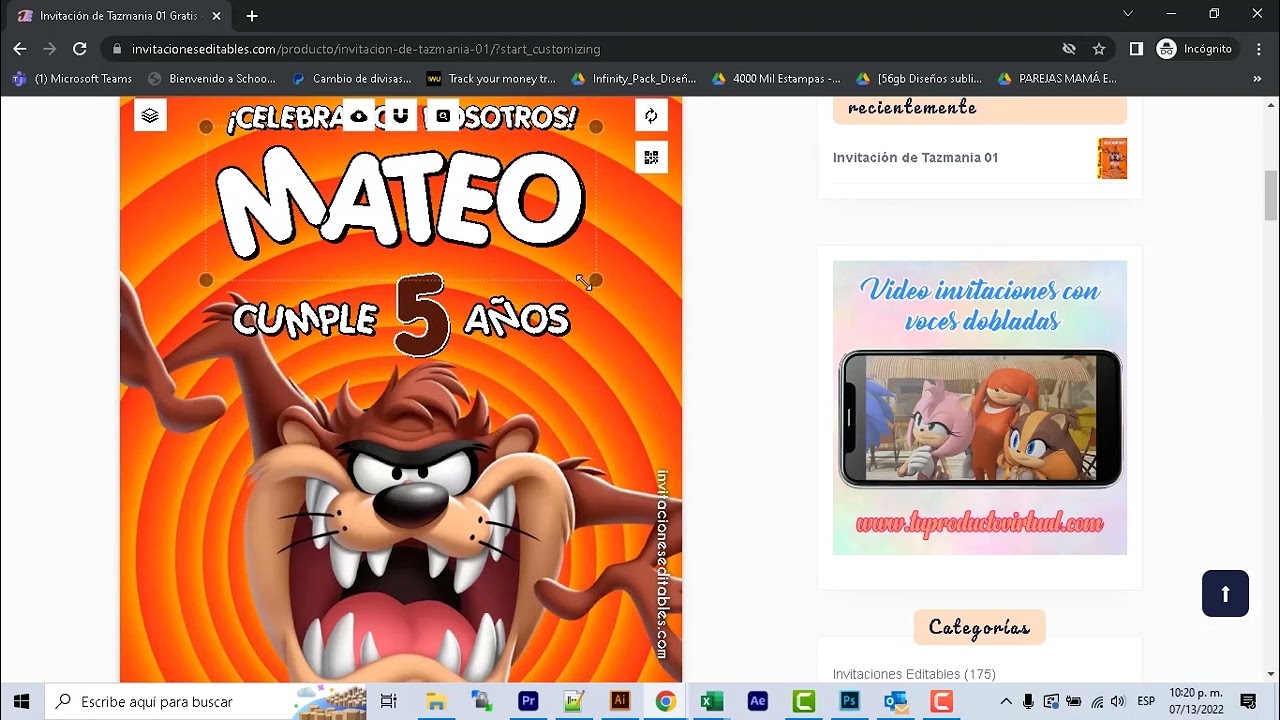Launch Photoshop from the taskbar
The image size is (1280, 720).
[x=849, y=701]
